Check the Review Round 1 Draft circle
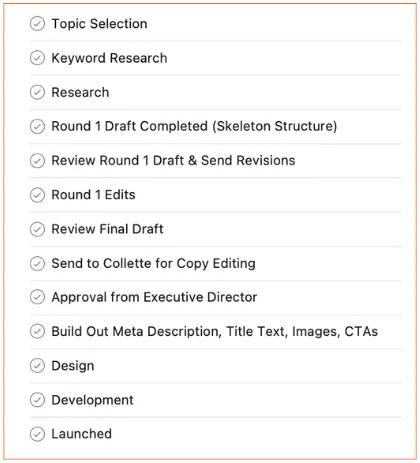Screen dimensions: 420x463 tap(37, 161)
